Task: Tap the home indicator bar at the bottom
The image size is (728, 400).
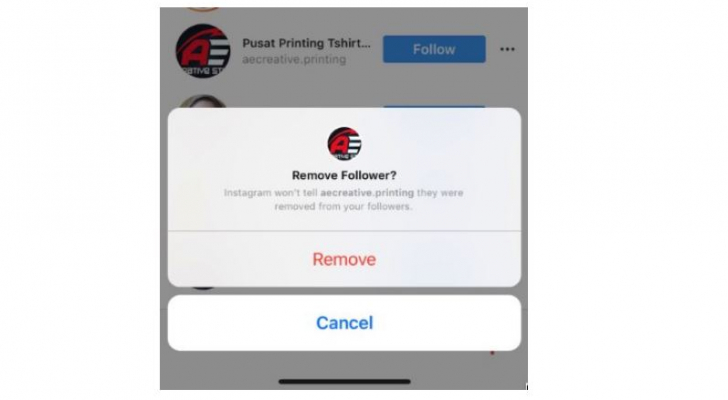Action: [x=344, y=381]
